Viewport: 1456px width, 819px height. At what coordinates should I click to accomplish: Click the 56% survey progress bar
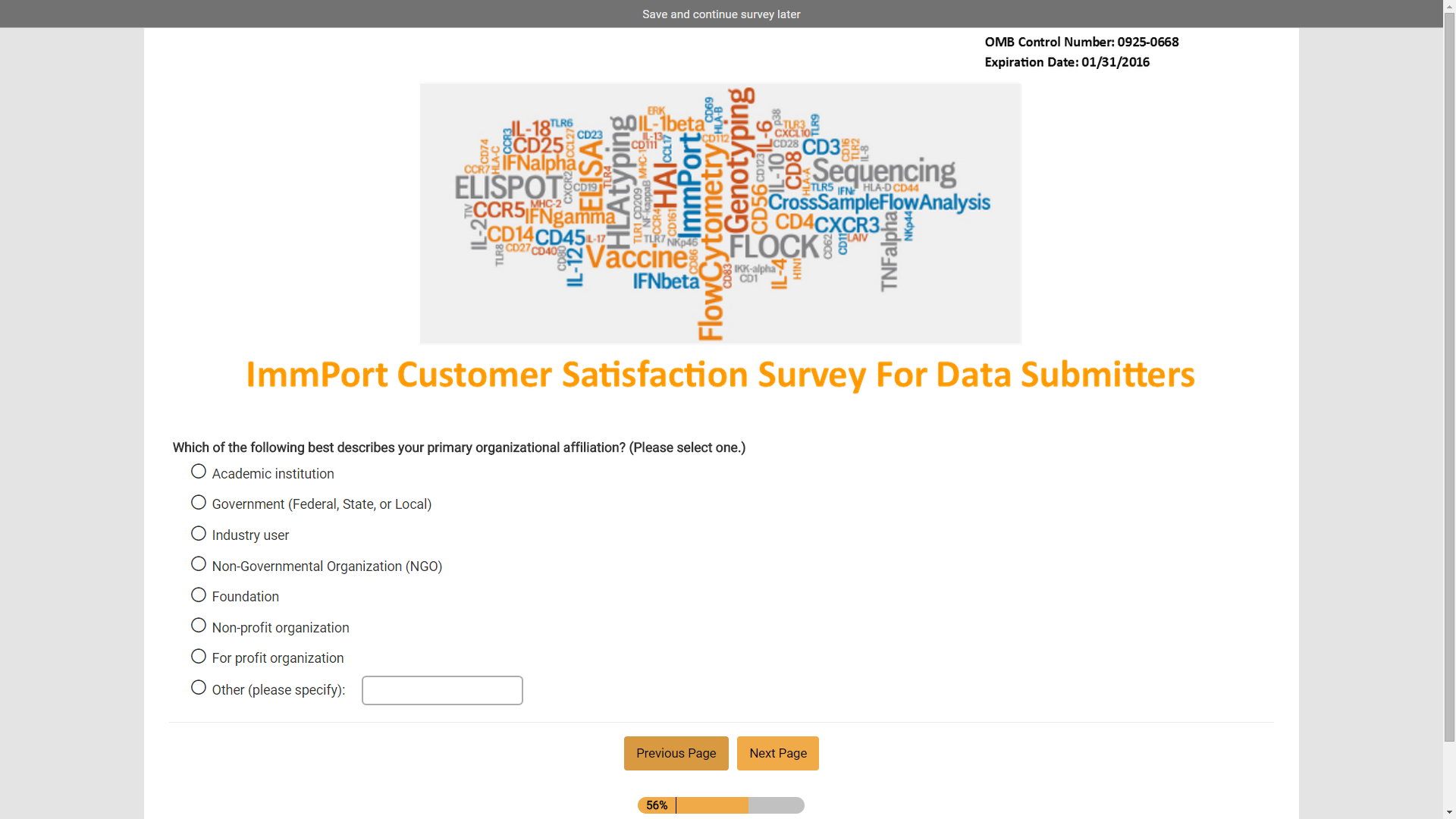tap(720, 805)
